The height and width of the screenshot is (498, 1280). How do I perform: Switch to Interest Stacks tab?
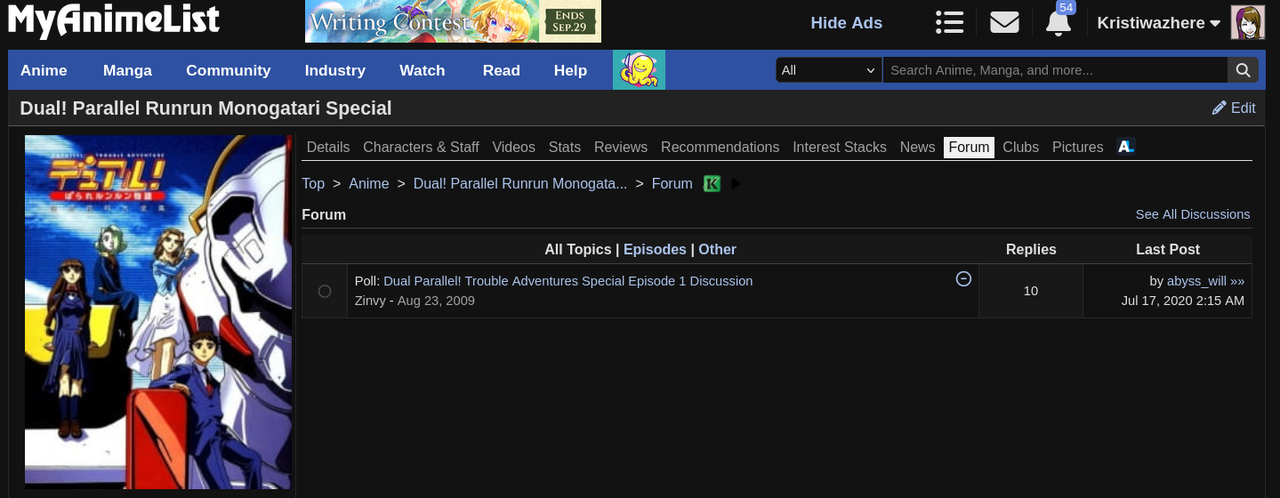pos(840,147)
